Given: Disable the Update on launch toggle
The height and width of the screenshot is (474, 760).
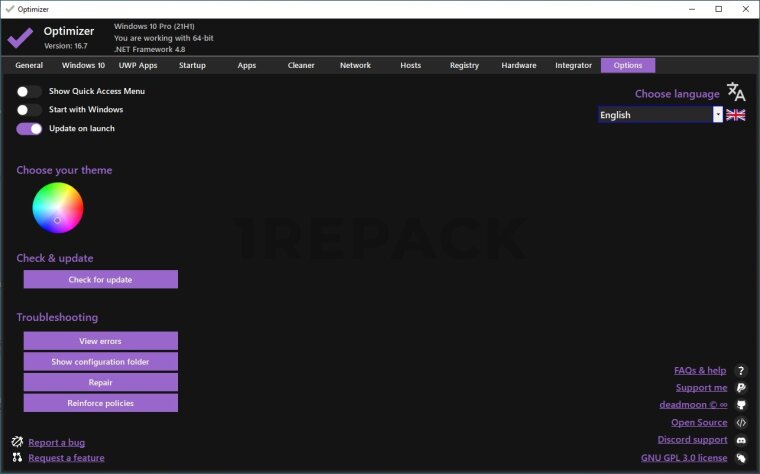Looking at the screenshot, I should click(29, 128).
